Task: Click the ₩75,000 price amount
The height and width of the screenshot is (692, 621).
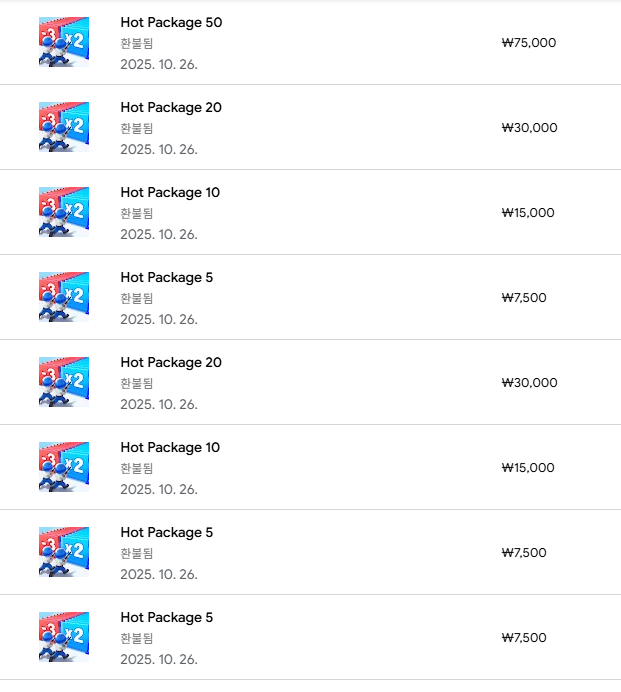Action: click(528, 43)
